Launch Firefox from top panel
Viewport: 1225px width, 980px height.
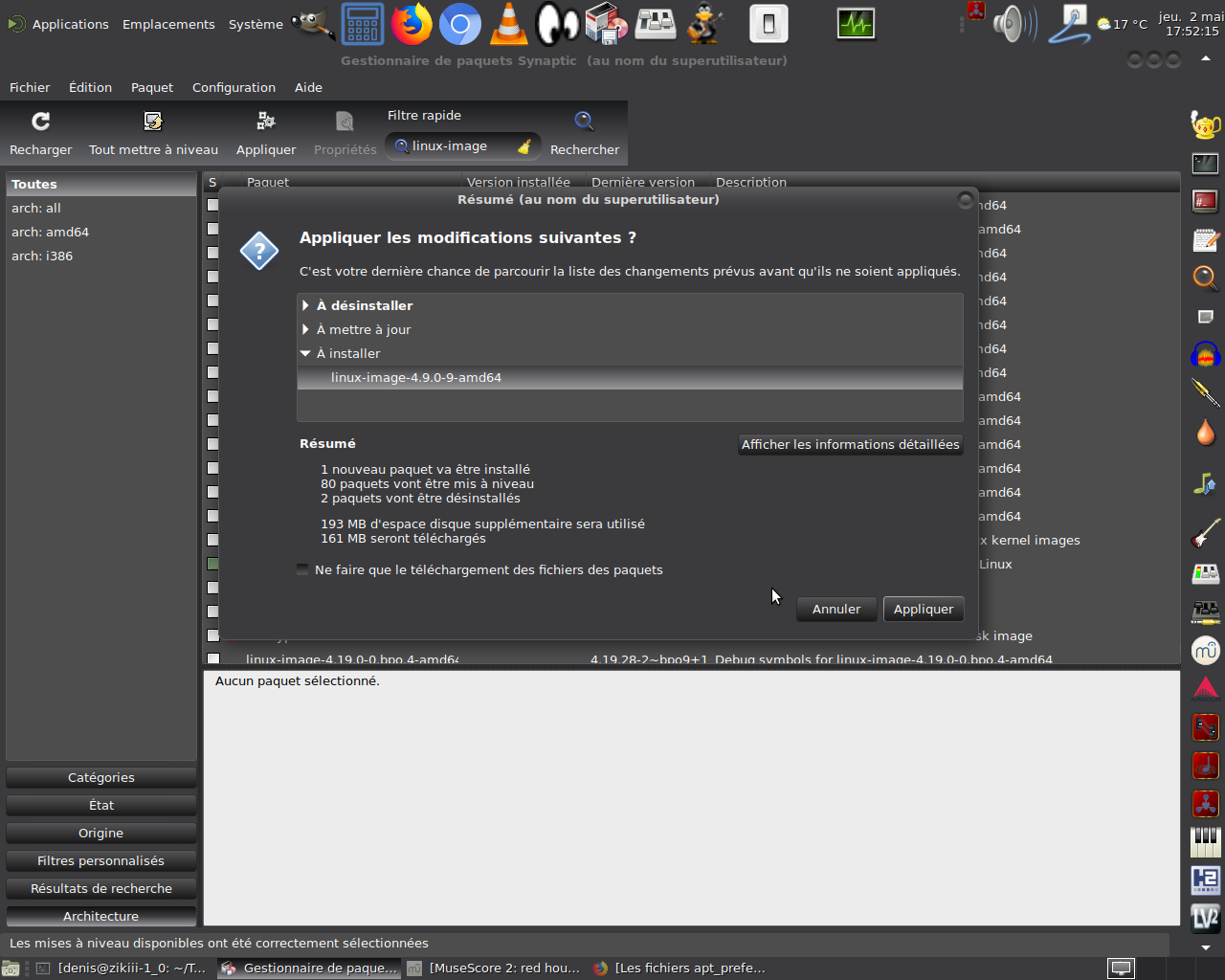click(x=412, y=25)
